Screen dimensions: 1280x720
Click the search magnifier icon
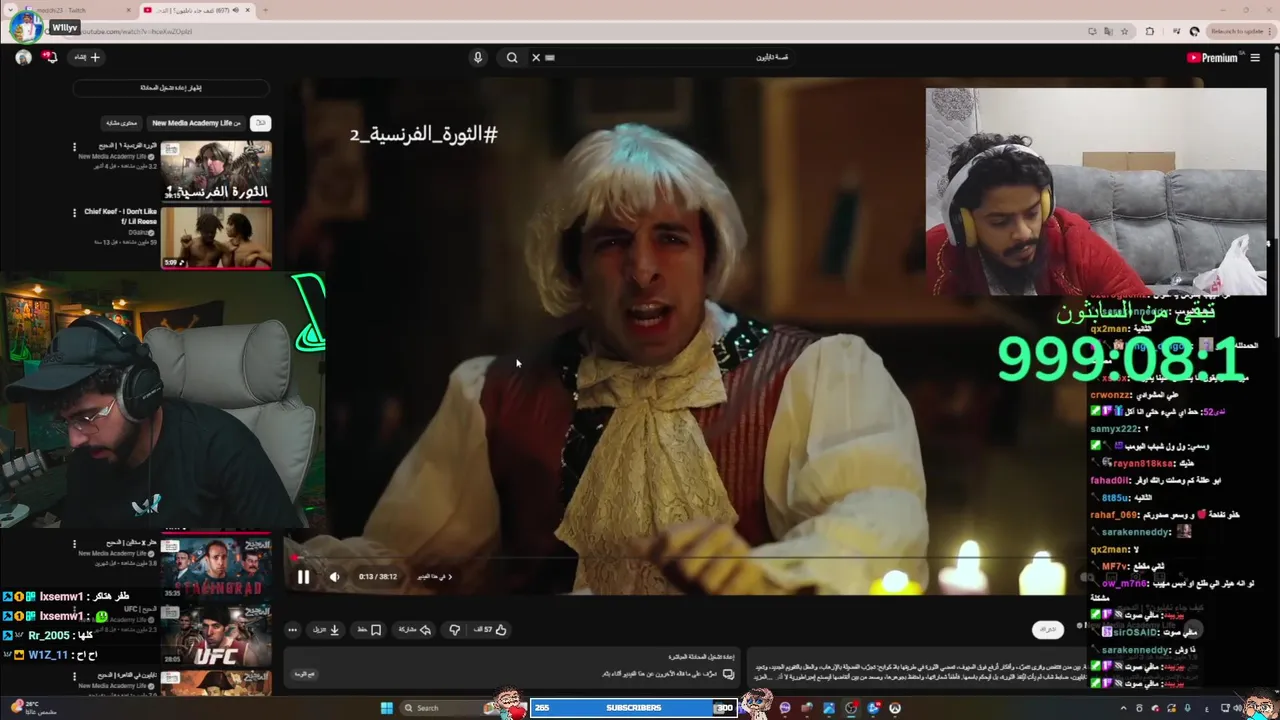tap(512, 57)
